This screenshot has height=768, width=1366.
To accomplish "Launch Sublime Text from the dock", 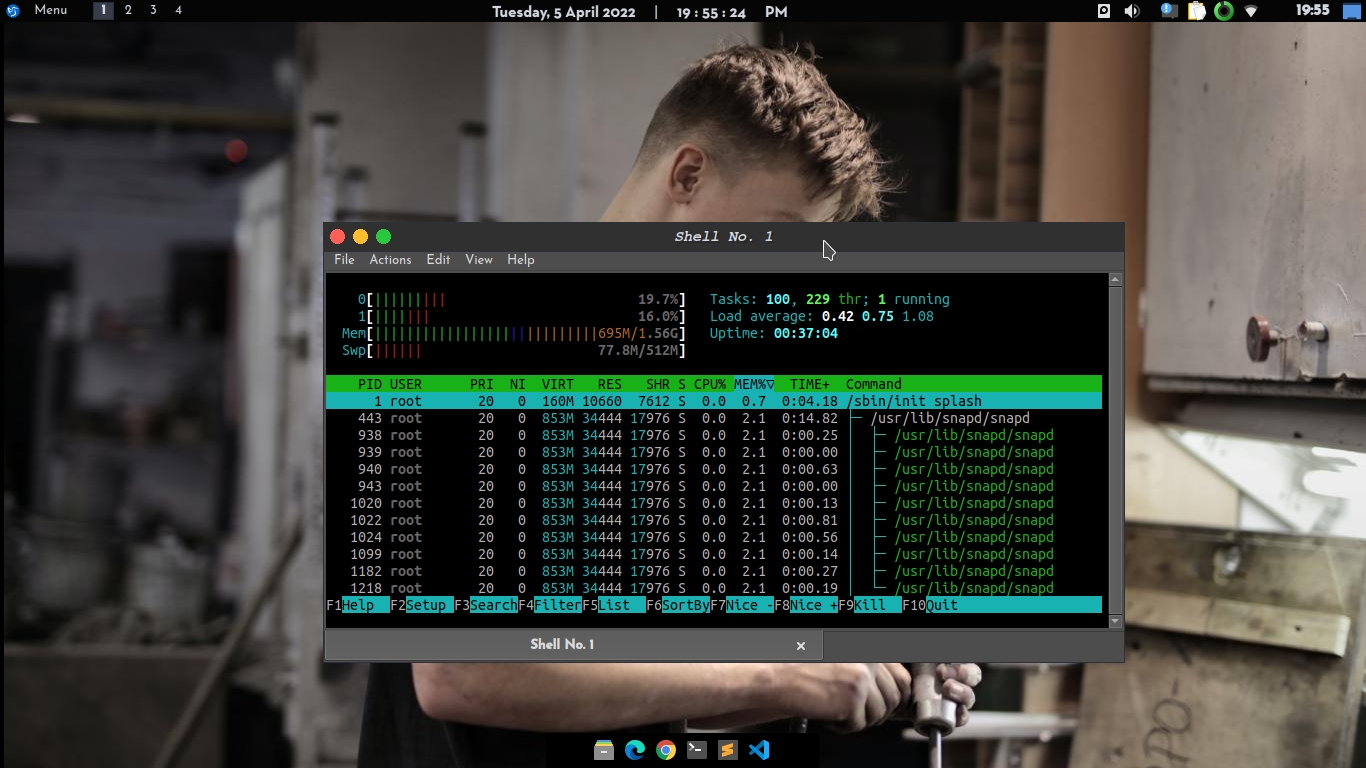I will [x=728, y=750].
